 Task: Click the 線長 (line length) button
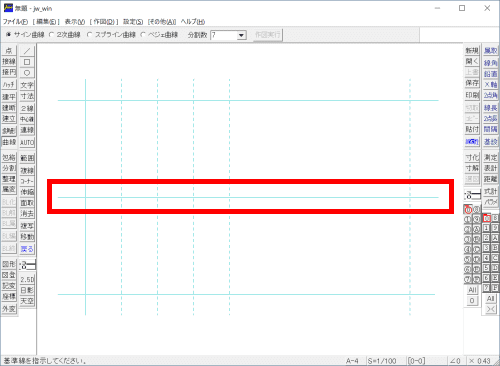[490, 108]
